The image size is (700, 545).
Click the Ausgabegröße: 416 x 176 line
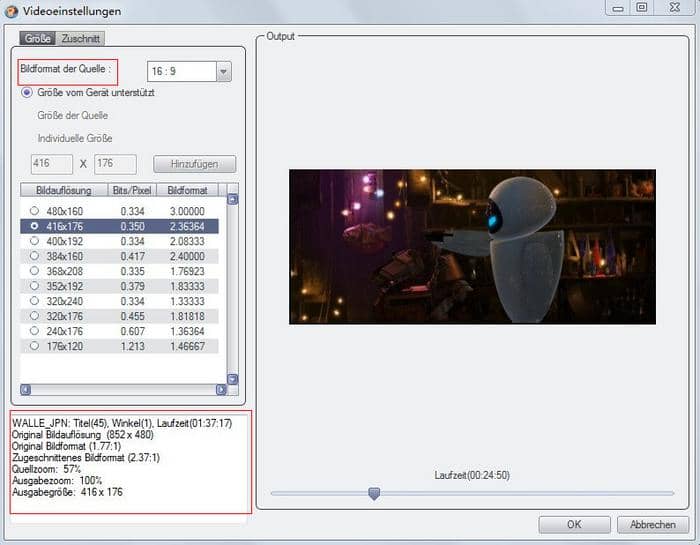click(67, 492)
